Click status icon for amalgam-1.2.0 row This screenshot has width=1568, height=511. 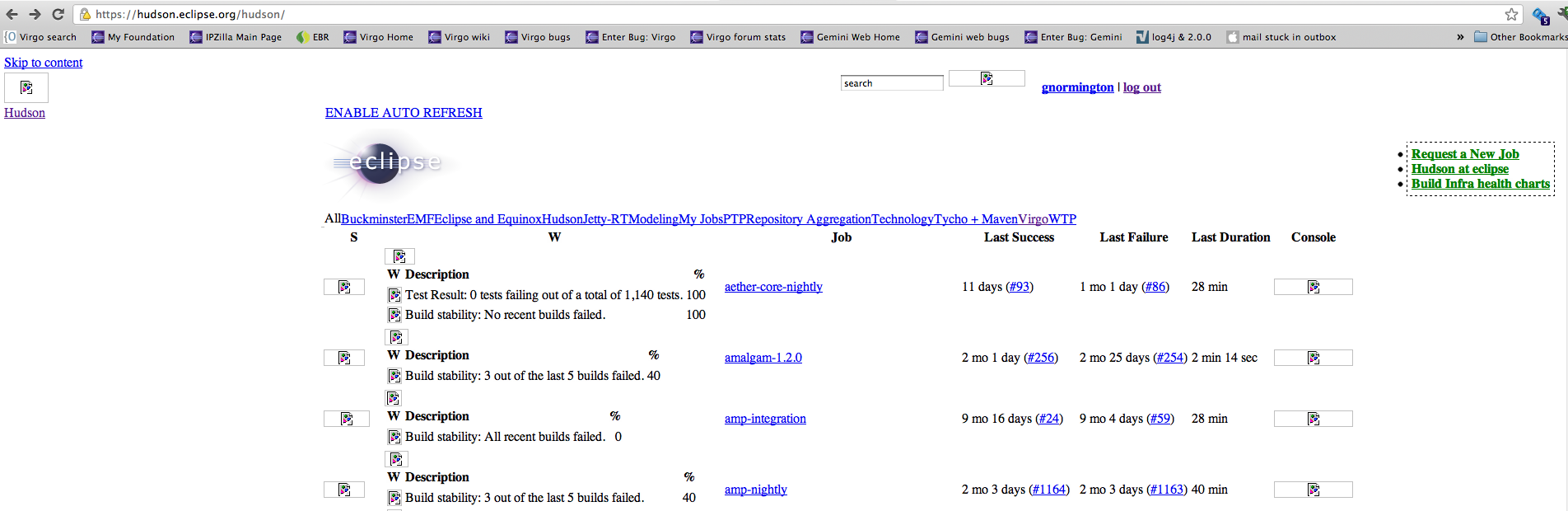point(344,358)
